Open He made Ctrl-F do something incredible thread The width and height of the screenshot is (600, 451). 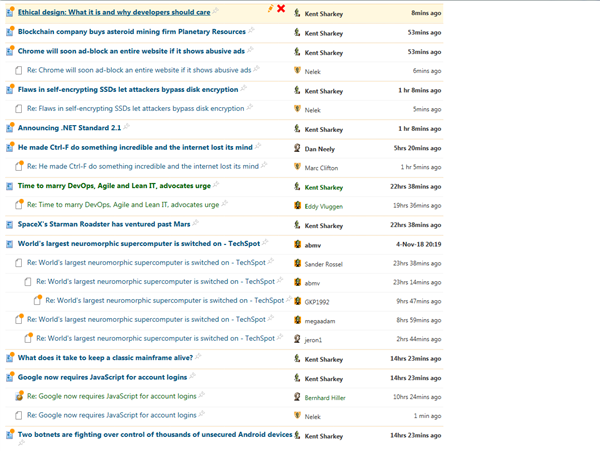point(135,147)
